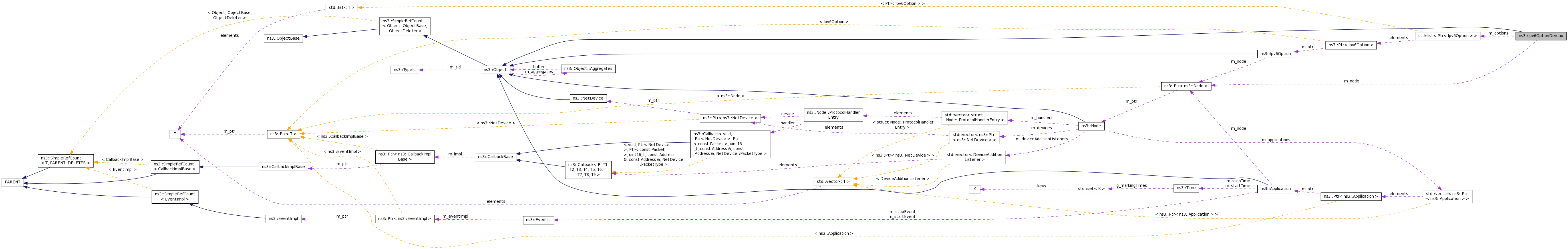Click the K template node
1568x249 pixels.
coord(975,189)
